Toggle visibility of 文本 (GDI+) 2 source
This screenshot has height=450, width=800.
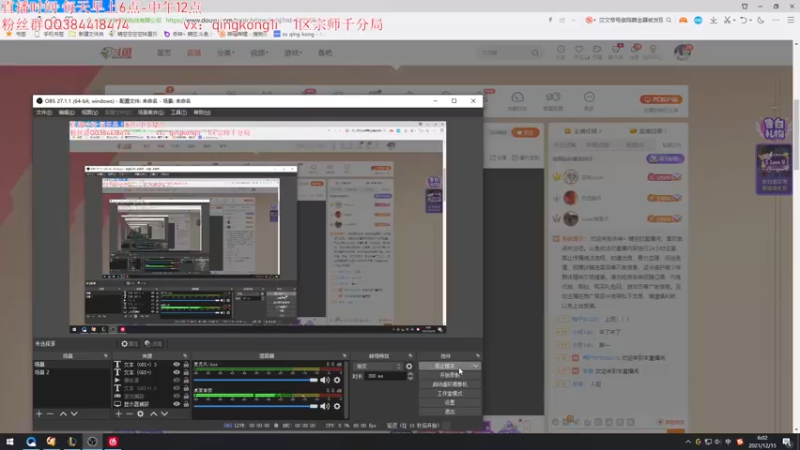[x=177, y=388]
